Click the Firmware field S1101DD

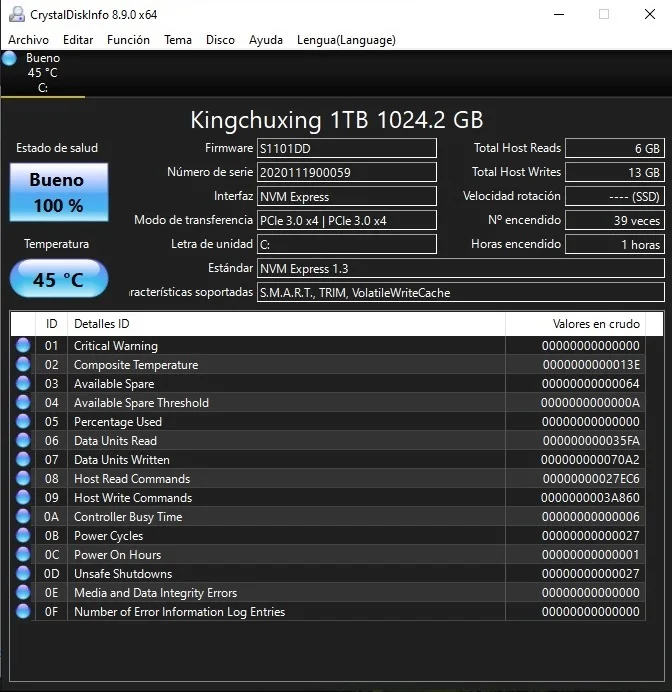(x=347, y=148)
